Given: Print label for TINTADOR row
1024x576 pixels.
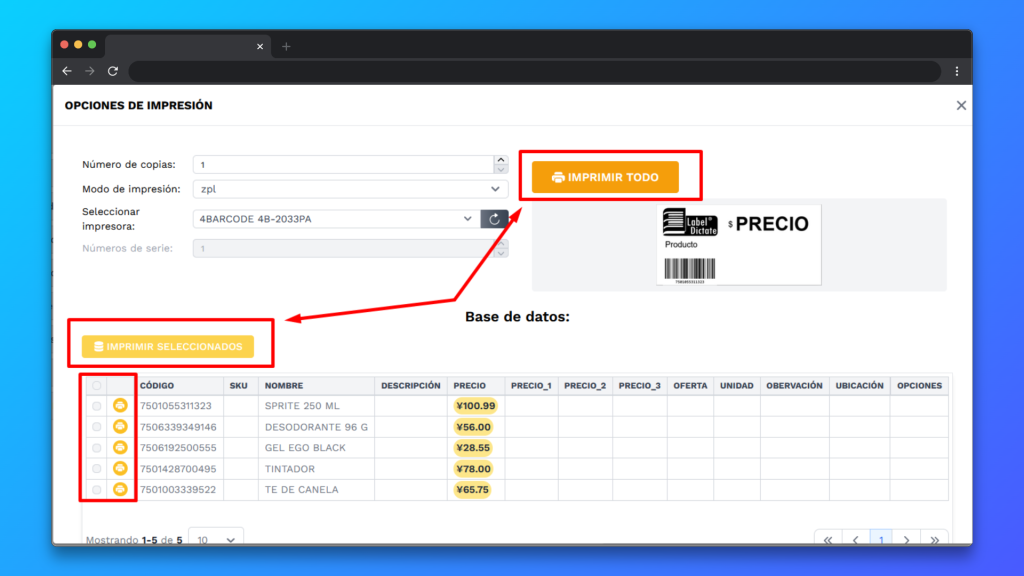Looking at the screenshot, I should [120, 468].
